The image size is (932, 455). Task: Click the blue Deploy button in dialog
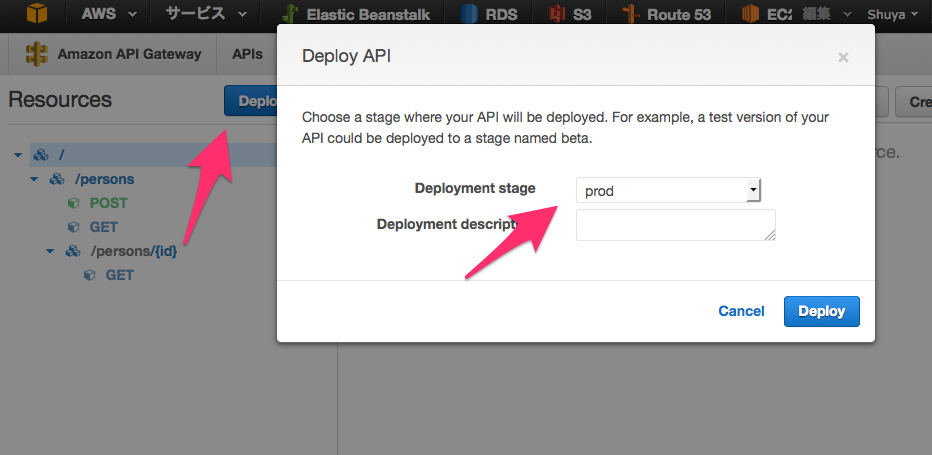click(x=821, y=311)
